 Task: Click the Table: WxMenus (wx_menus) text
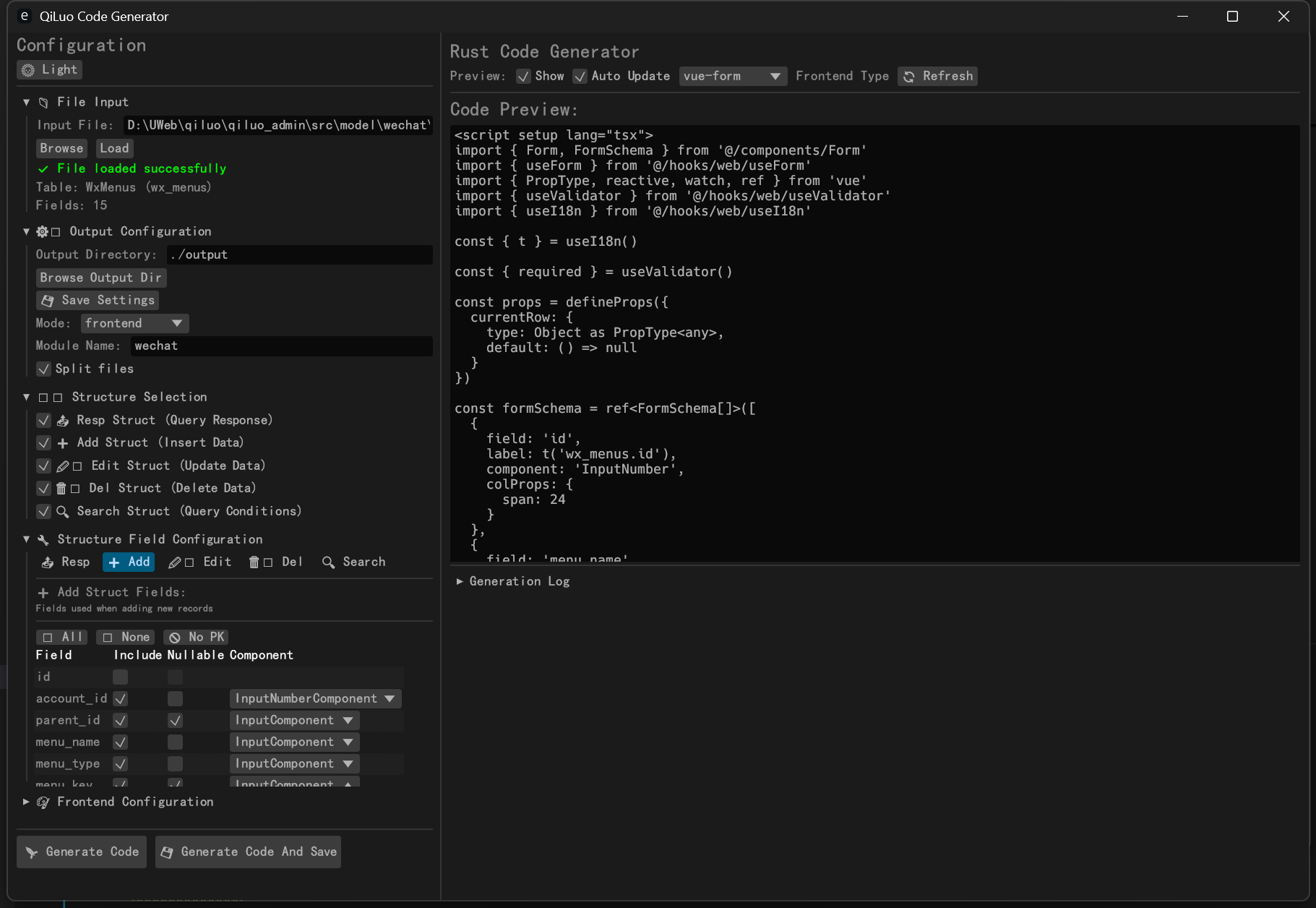[124, 188]
